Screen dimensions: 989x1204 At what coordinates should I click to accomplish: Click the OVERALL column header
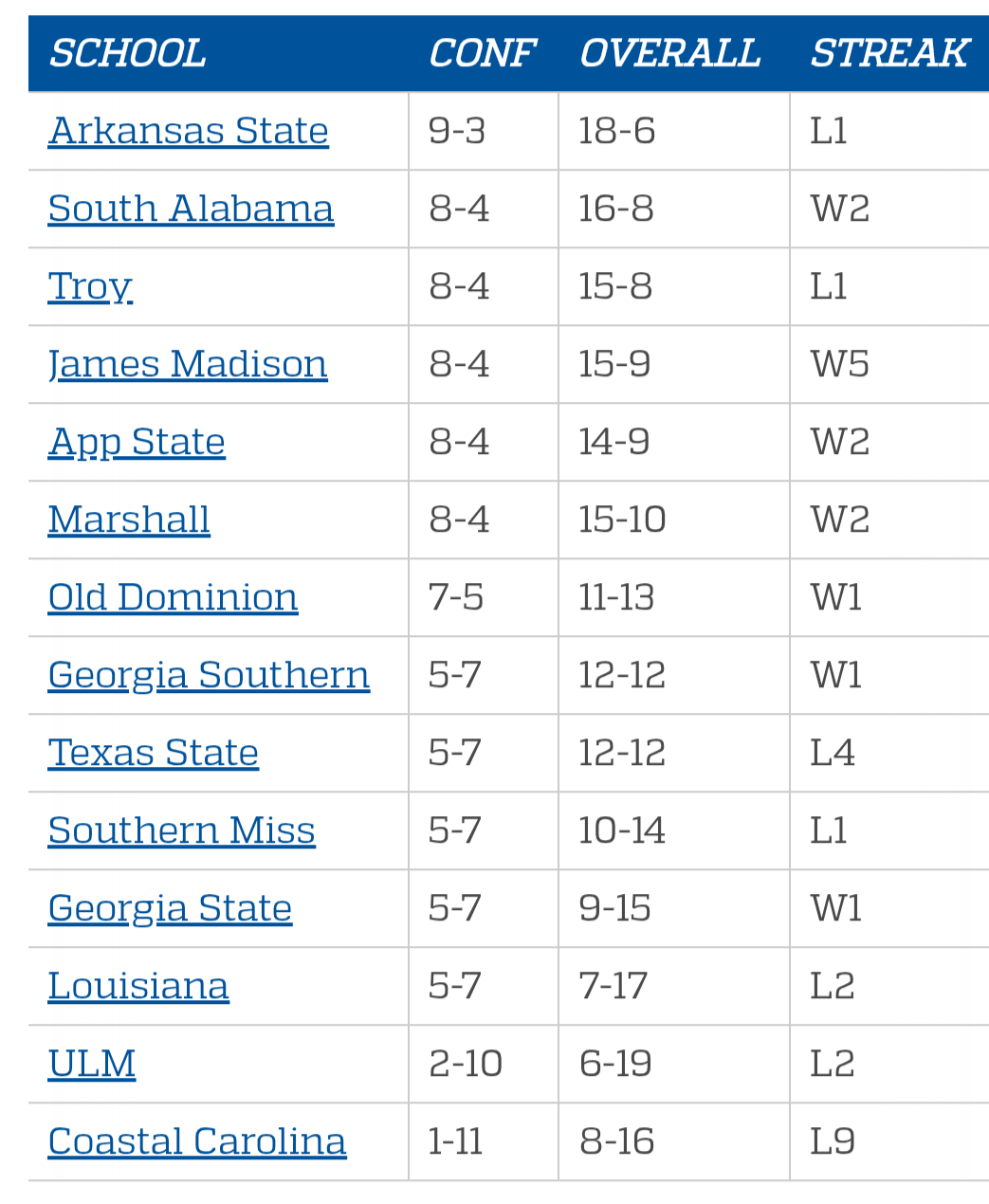tap(669, 53)
